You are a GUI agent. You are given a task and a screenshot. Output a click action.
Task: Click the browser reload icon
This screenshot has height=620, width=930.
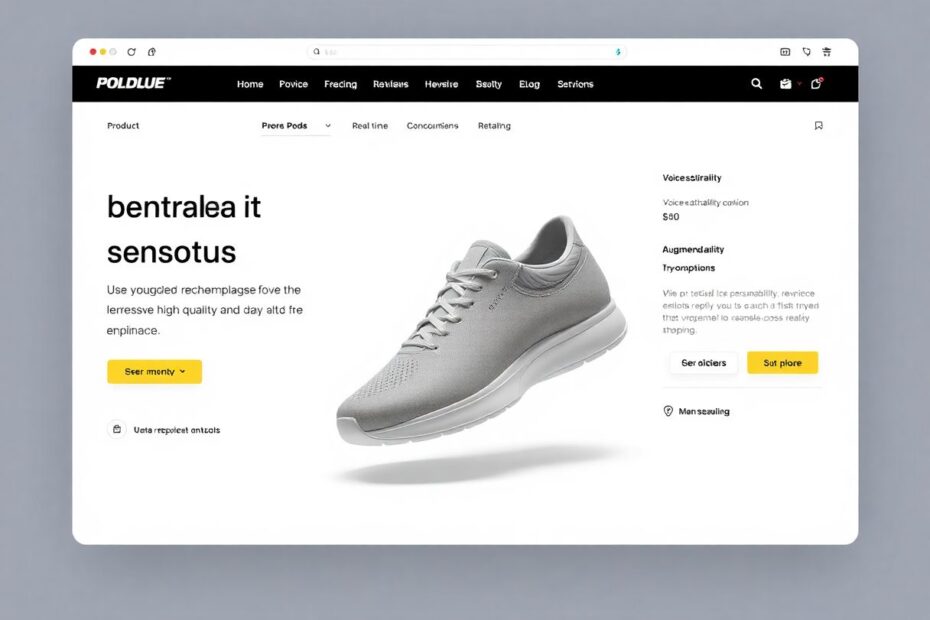point(131,52)
